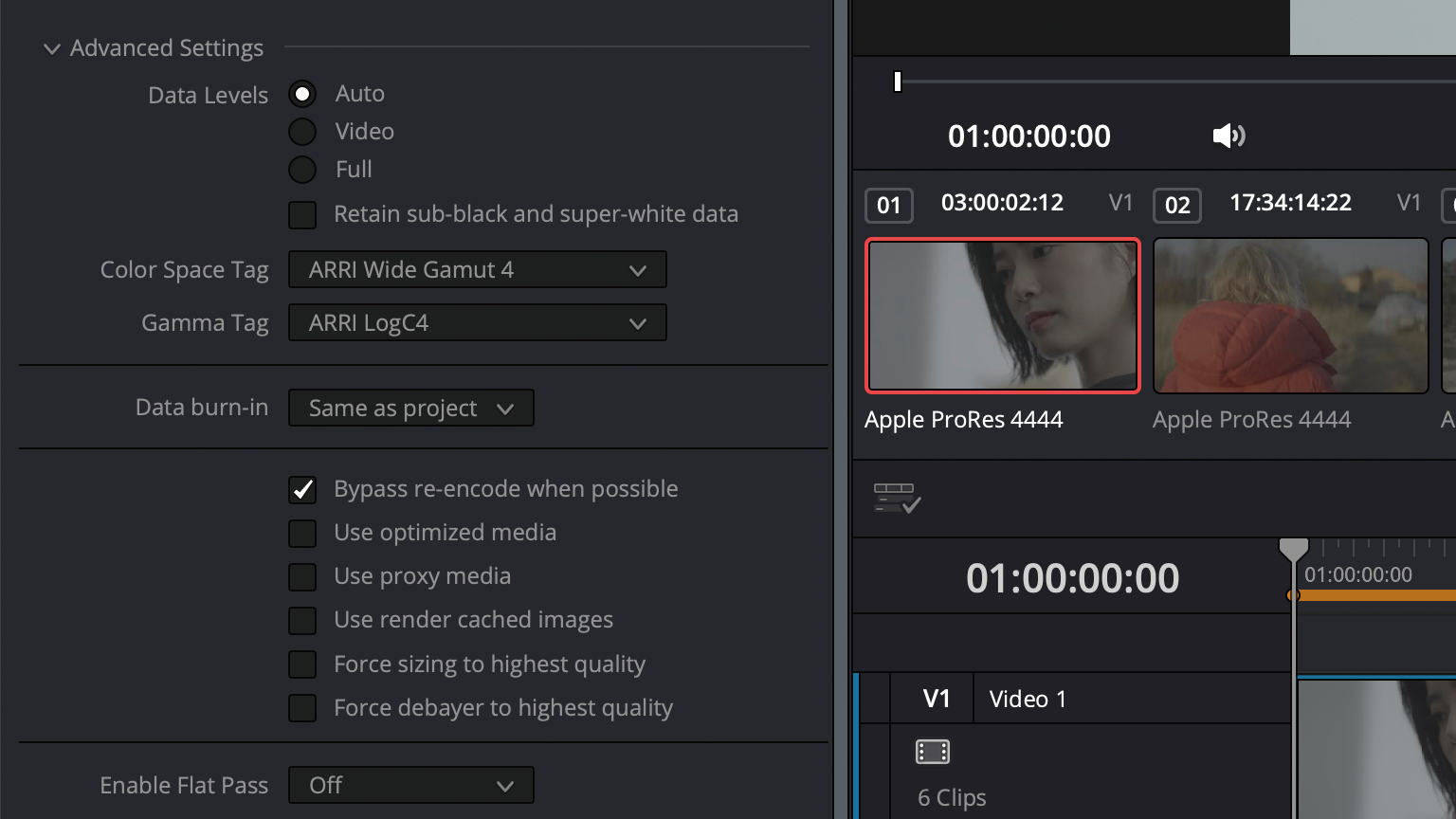Enable Use proxy media checkbox
1456x819 pixels.
point(302,576)
